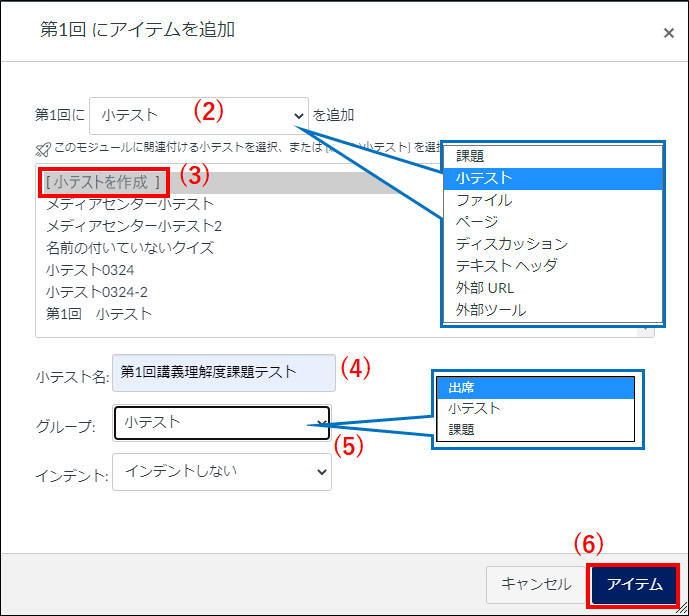Expand the グループ dropdown

coord(221,423)
